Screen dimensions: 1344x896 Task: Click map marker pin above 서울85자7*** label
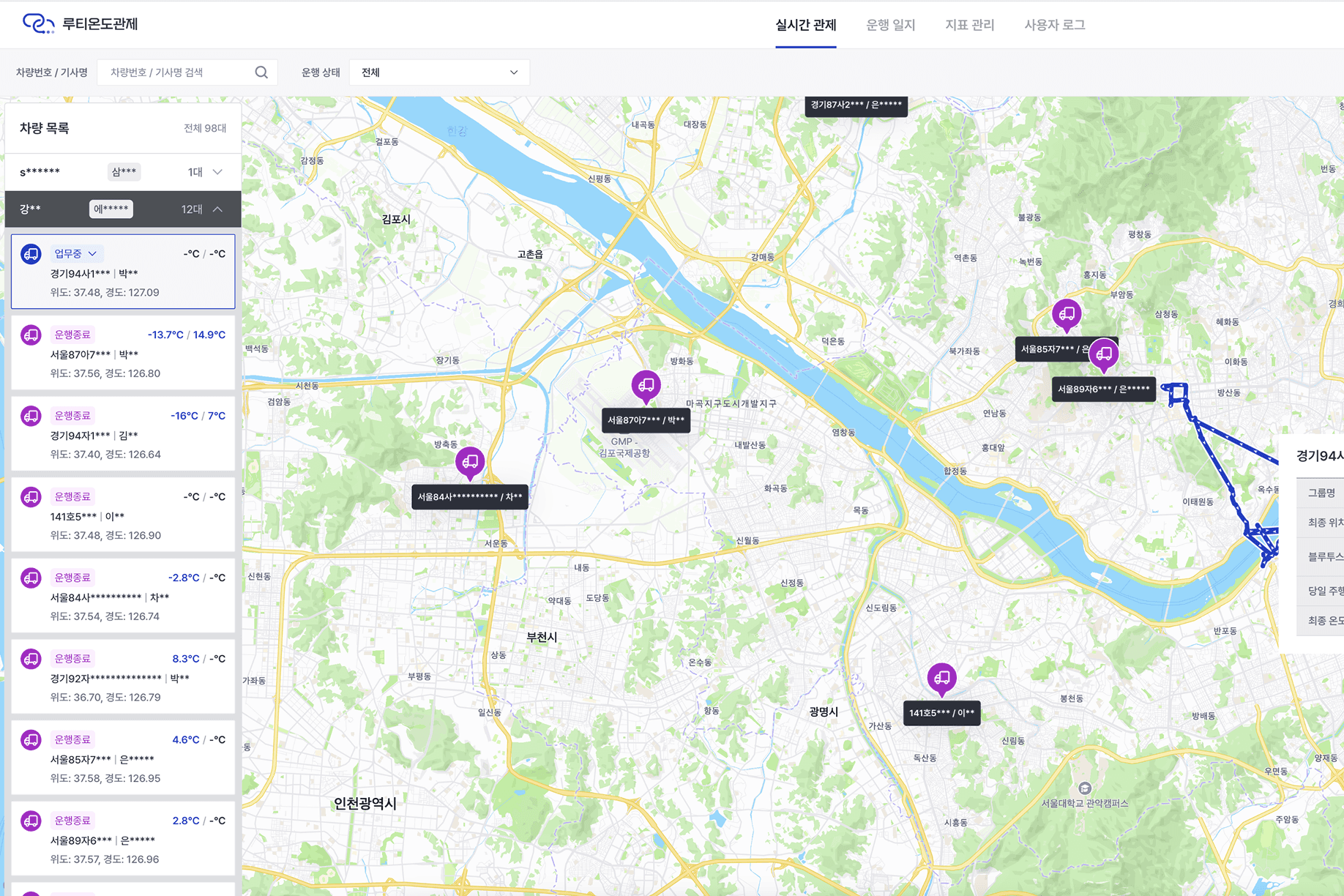click(1067, 316)
